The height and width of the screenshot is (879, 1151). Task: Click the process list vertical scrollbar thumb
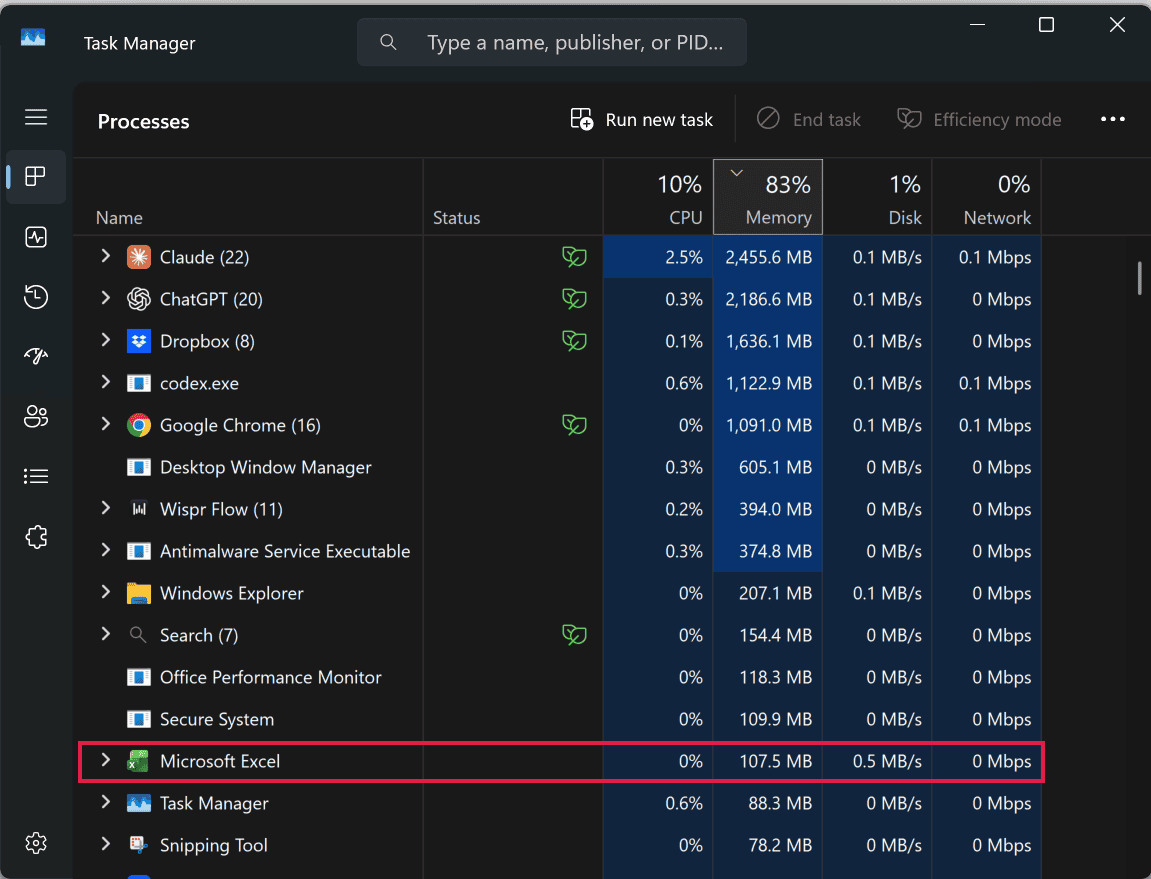(x=1139, y=278)
